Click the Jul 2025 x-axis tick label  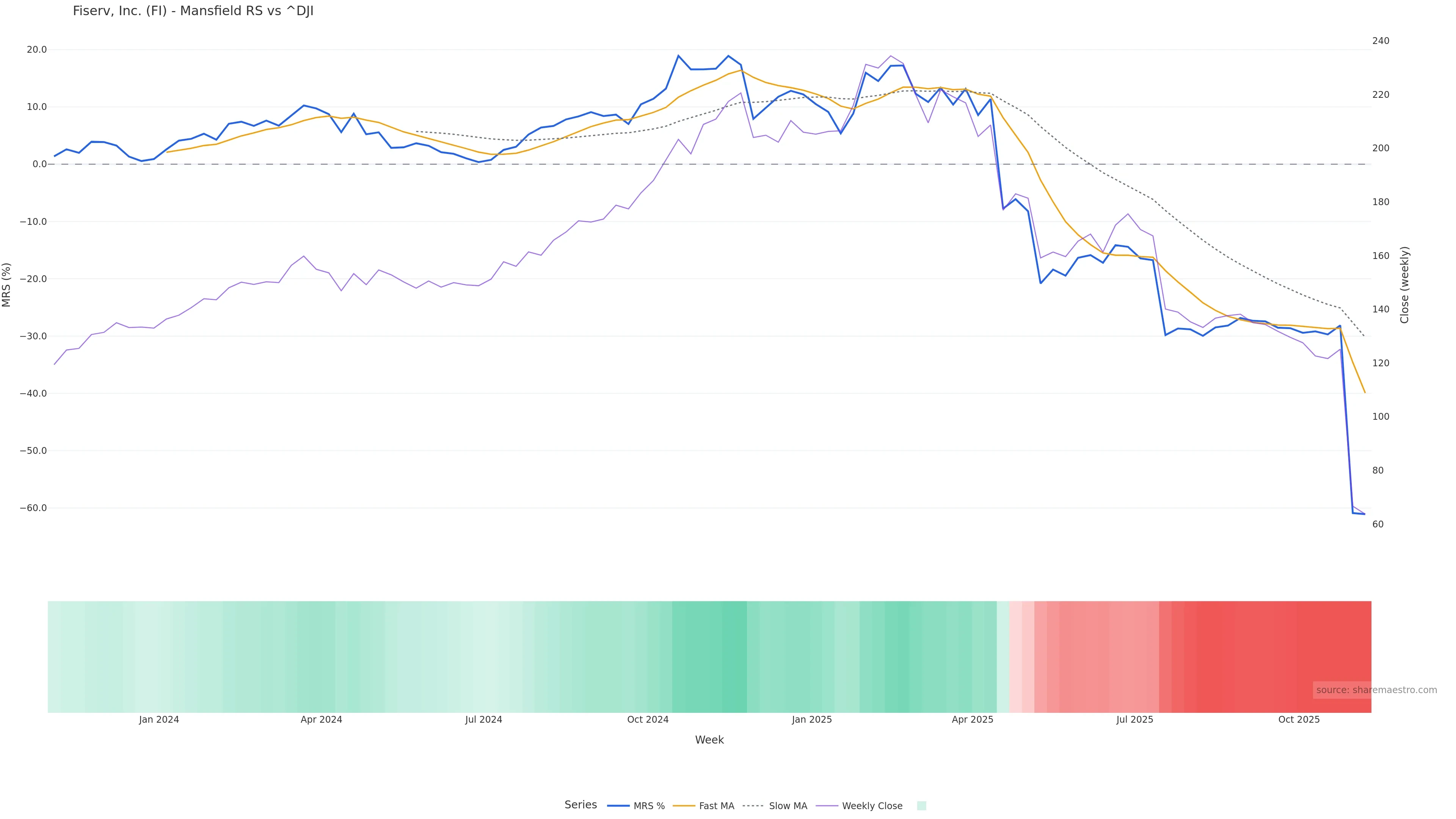coord(1134,720)
